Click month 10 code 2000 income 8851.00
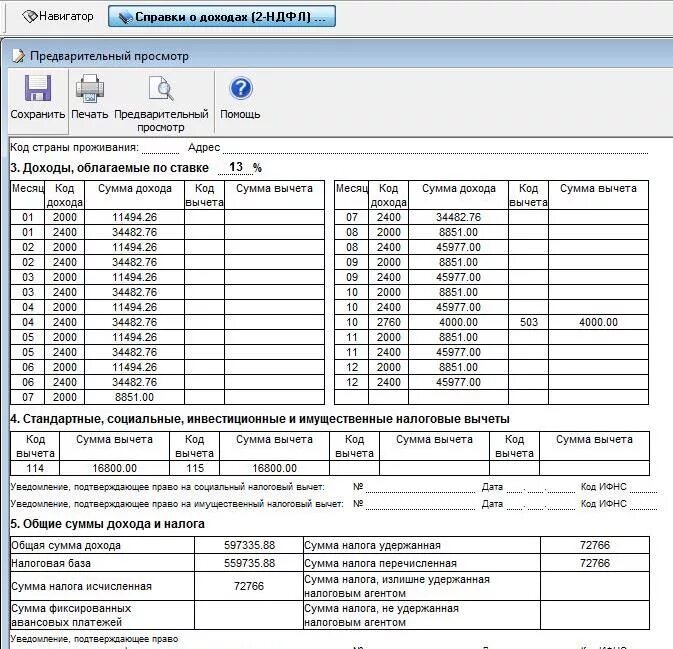This screenshot has width=673, height=649. tap(458, 292)
